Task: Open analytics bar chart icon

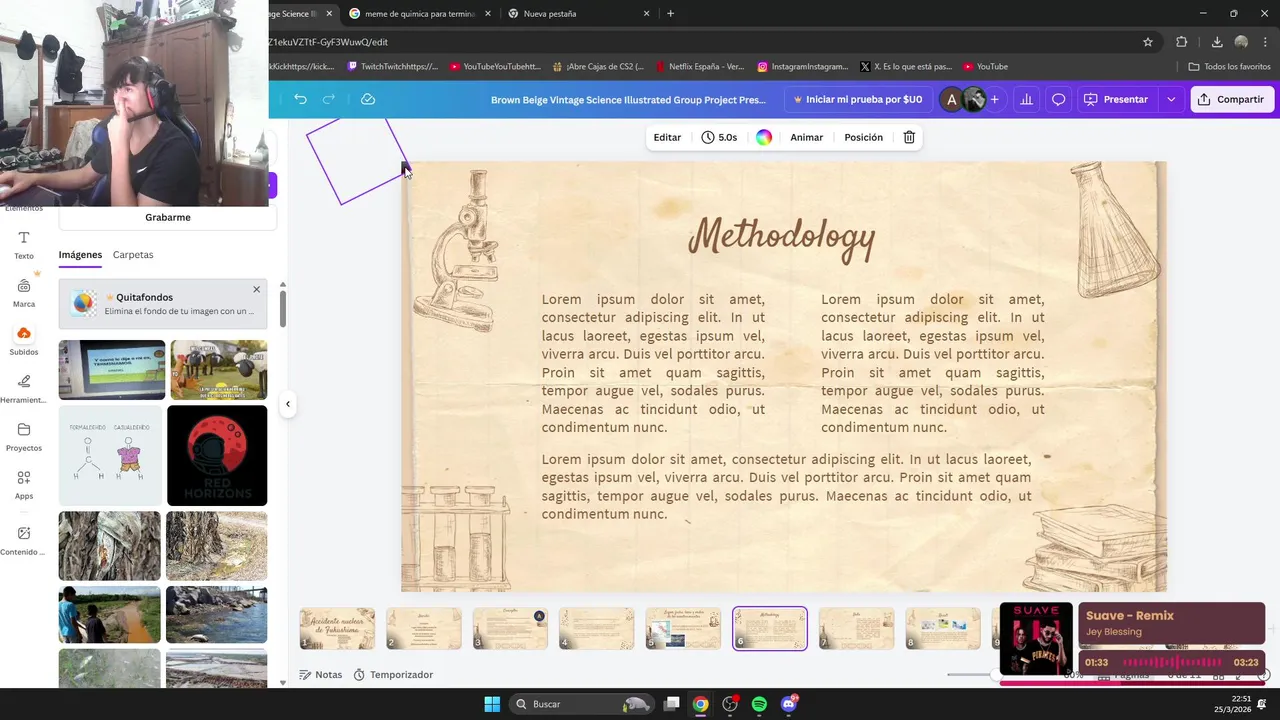Action: (x=1026, y=99)
